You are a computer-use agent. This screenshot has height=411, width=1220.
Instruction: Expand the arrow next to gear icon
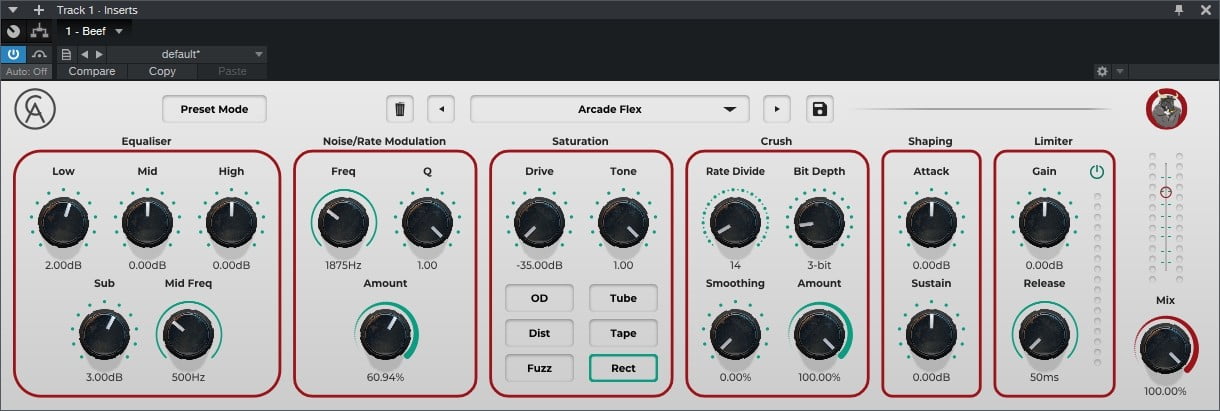(1119, 72)
